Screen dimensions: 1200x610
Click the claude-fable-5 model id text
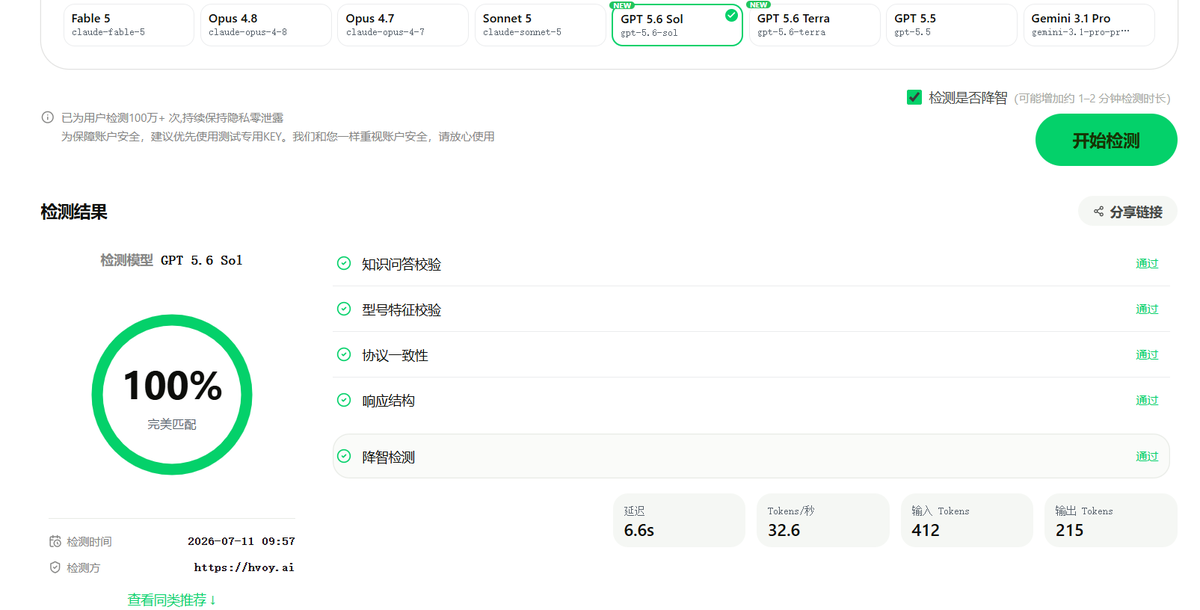click(108, 32)
